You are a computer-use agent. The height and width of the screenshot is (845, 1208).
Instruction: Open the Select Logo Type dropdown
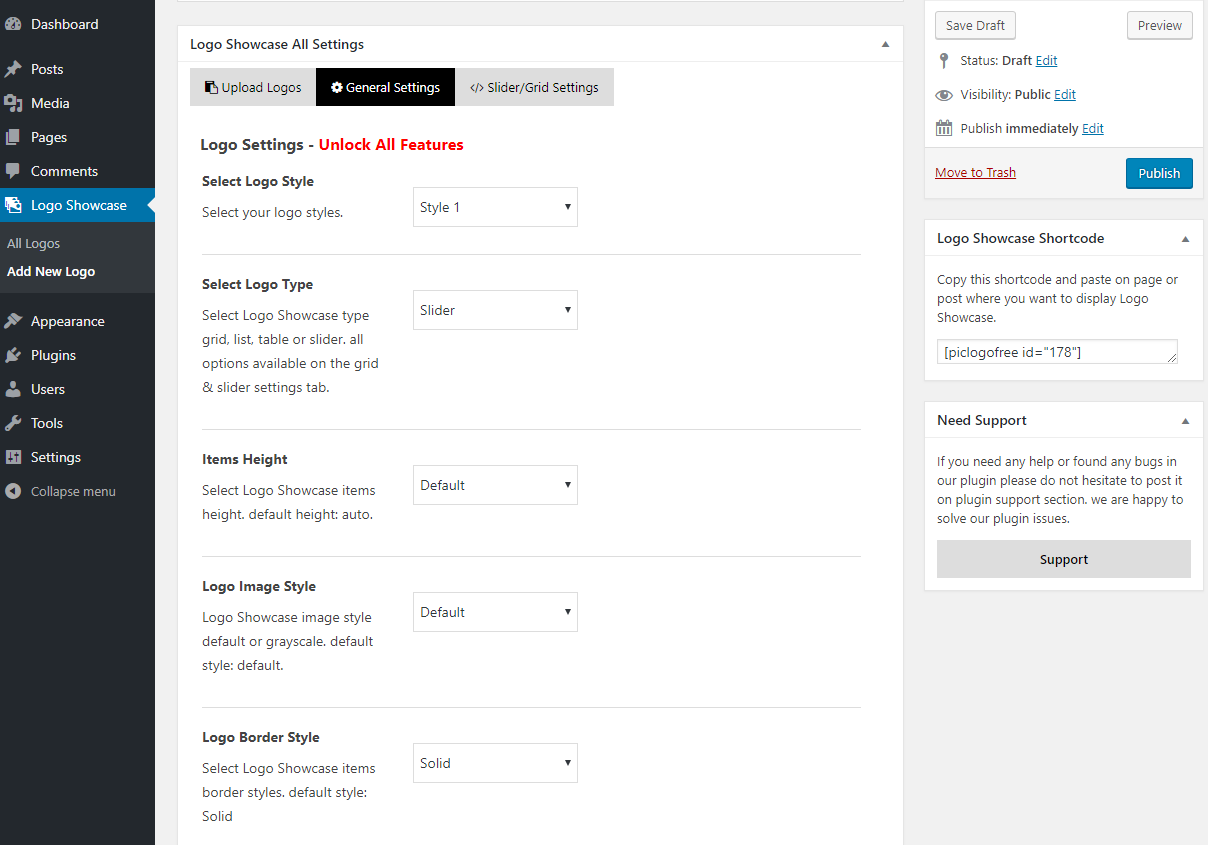click(495, 310)
